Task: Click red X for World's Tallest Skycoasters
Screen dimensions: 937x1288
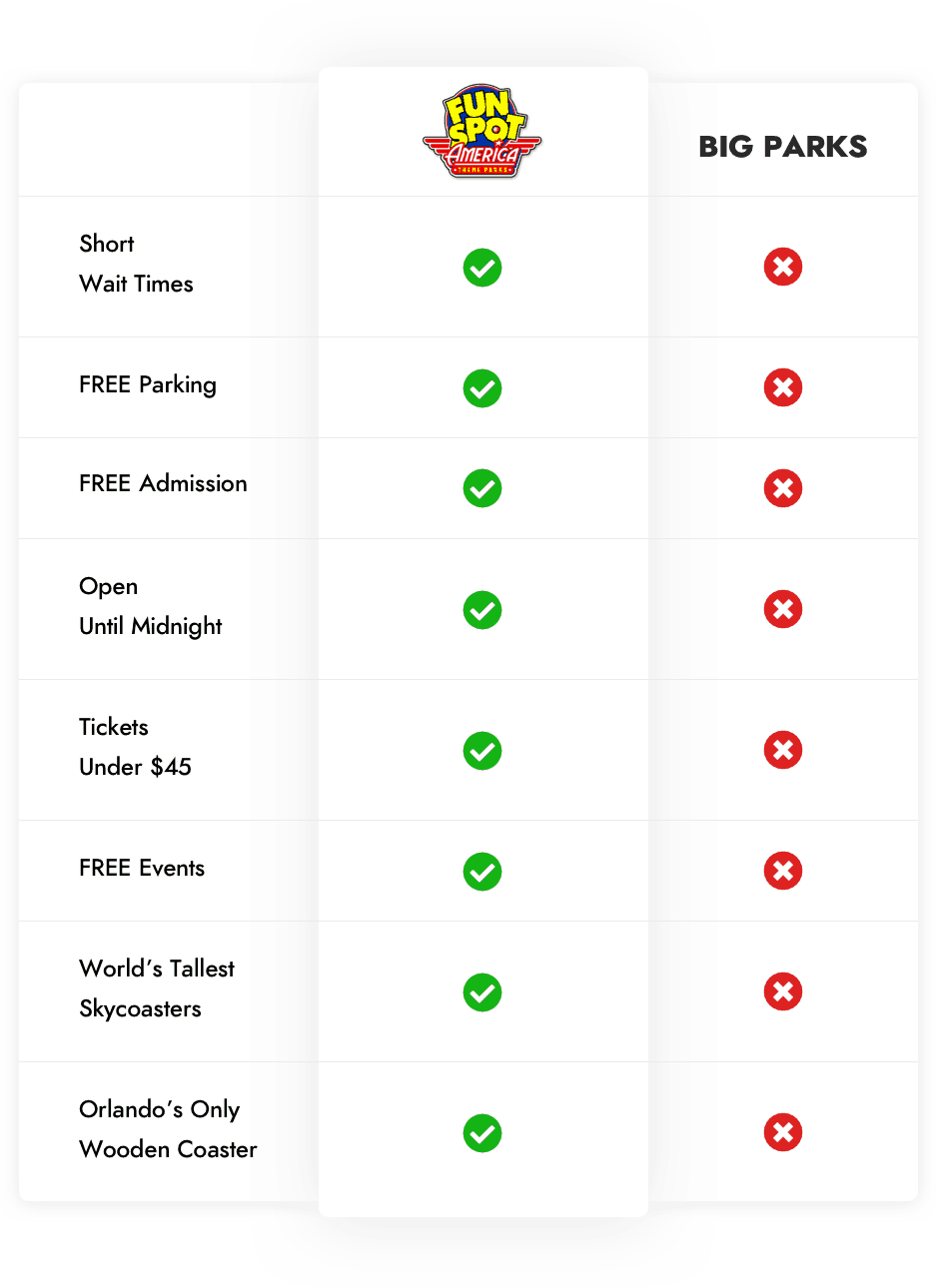Action: tap(783, 991)
